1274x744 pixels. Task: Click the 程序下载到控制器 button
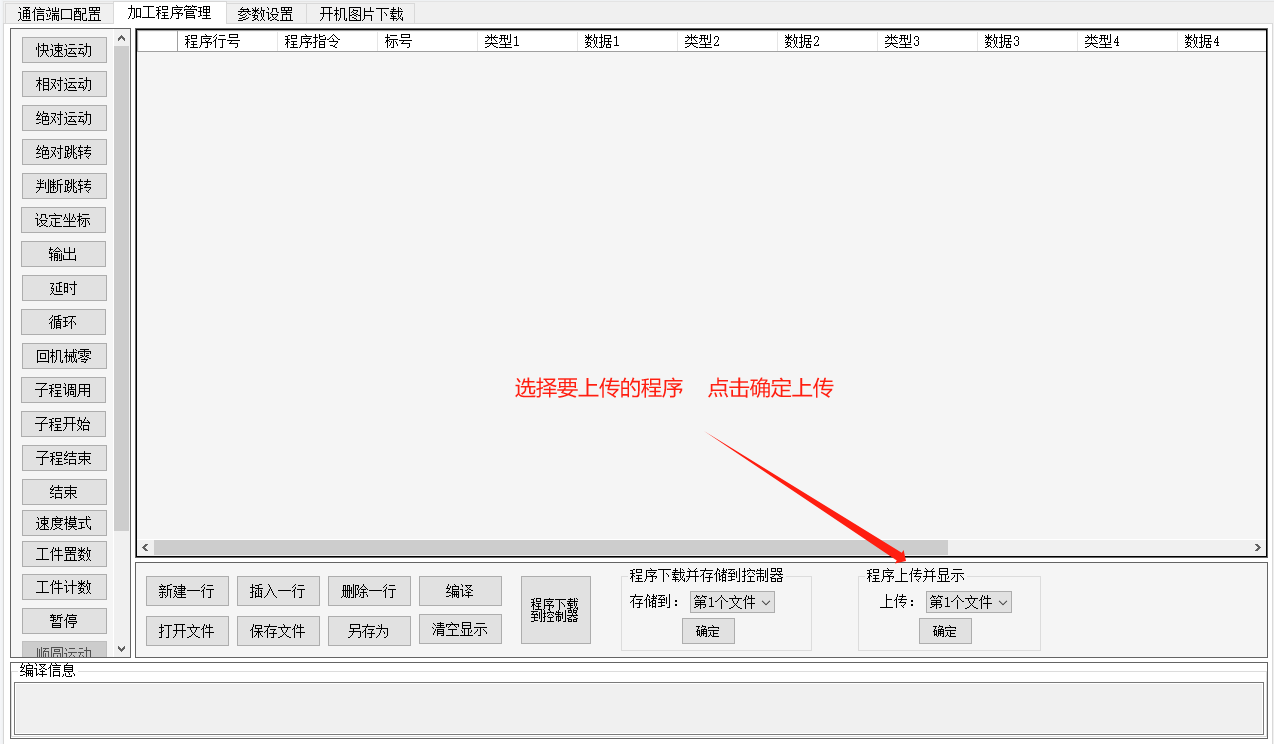(556, 610)
